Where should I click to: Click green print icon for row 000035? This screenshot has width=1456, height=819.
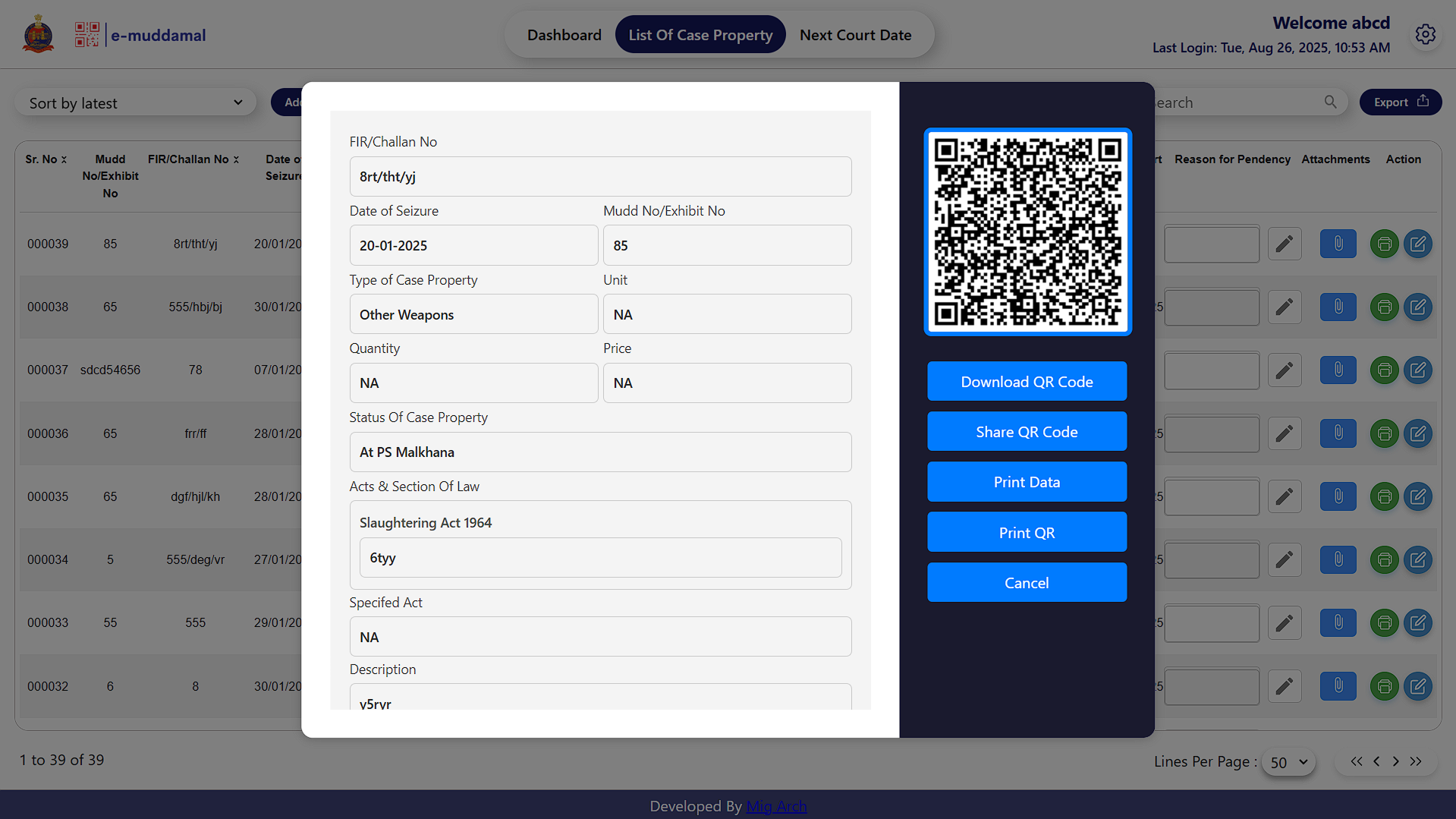pos(1384,496)
